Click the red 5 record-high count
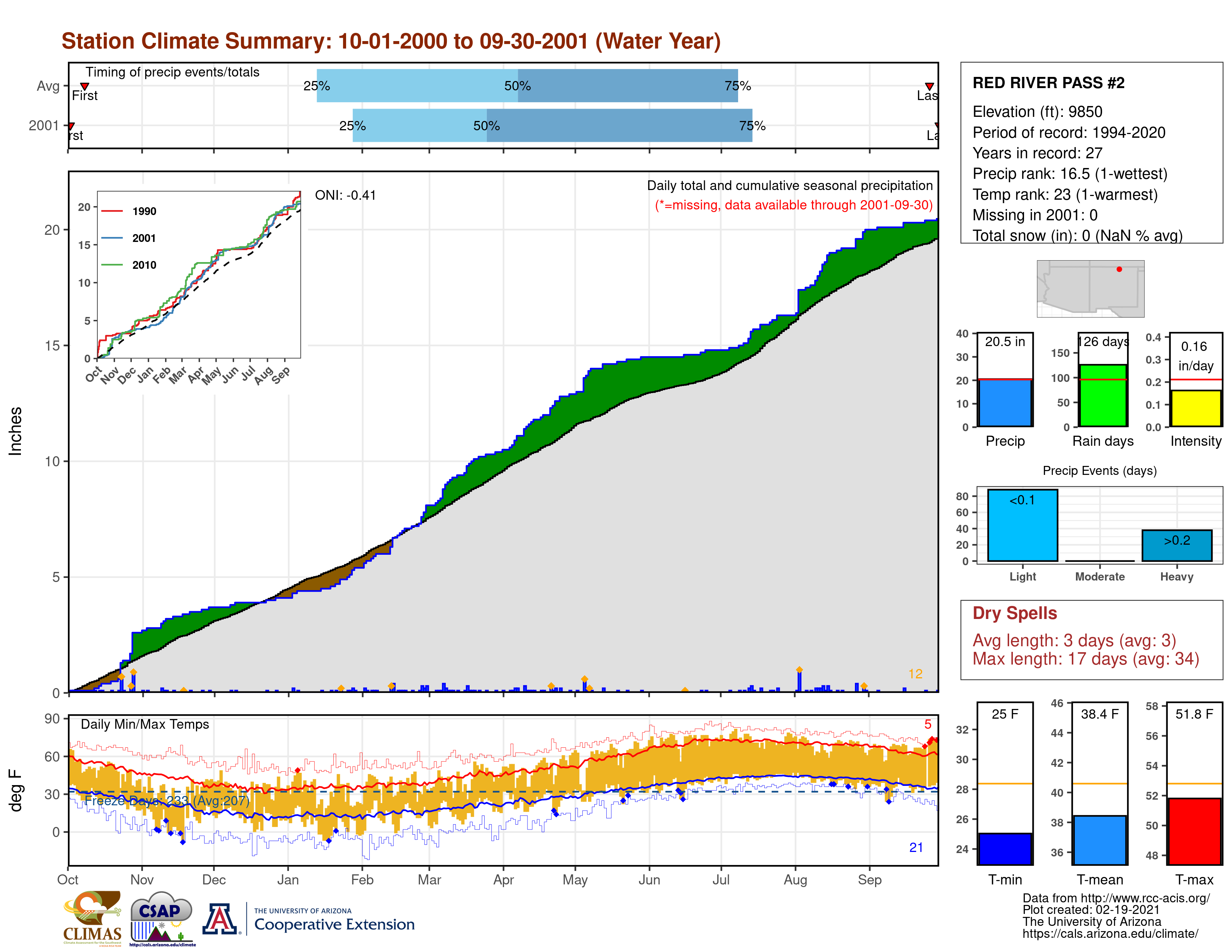Image resolution: width=1232 pixels, height=952 pixels. coord(927,724)
